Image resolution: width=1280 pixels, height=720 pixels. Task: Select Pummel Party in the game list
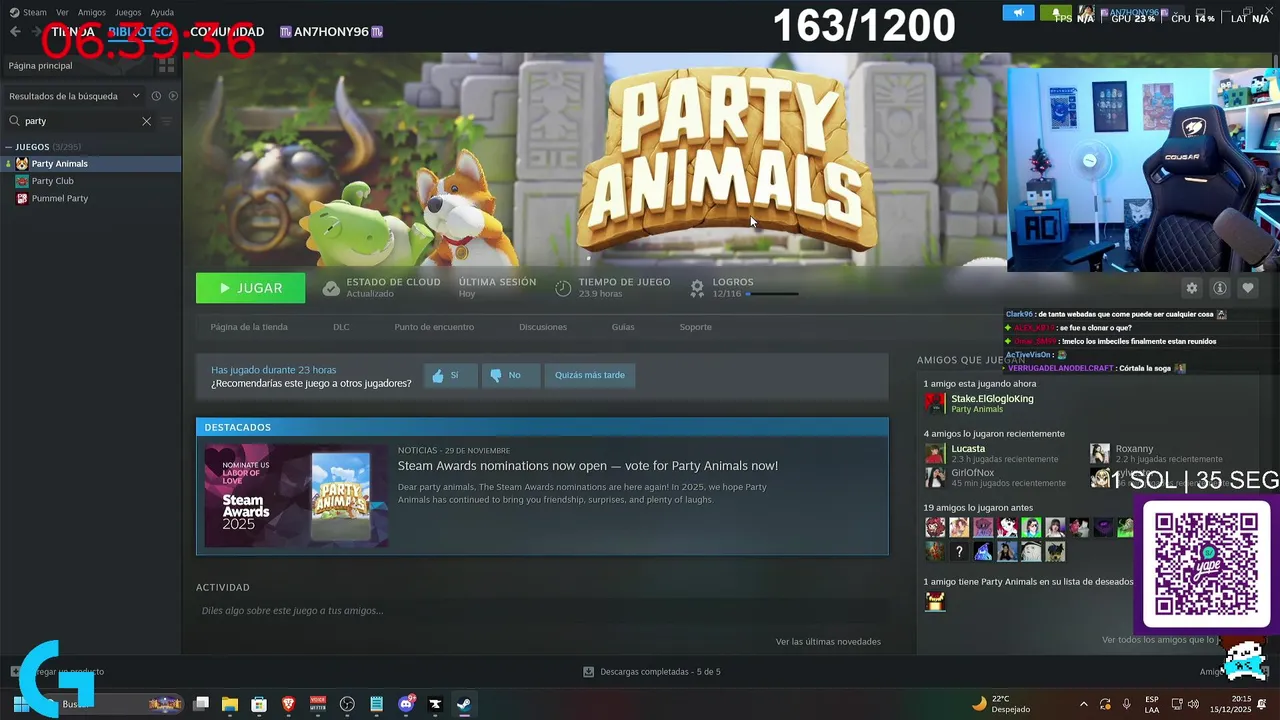tap(91, 198)
